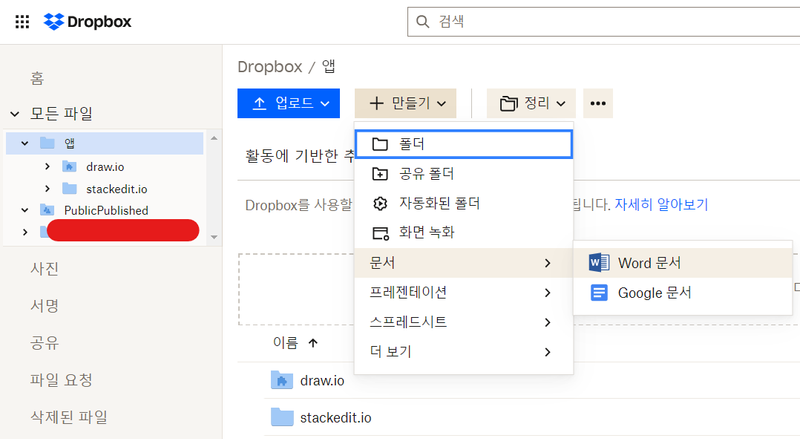This screenshot has height=439, width=800.
Task: Open the 문서 submenu
Action: pyautogui.click(x=464, y=263)
